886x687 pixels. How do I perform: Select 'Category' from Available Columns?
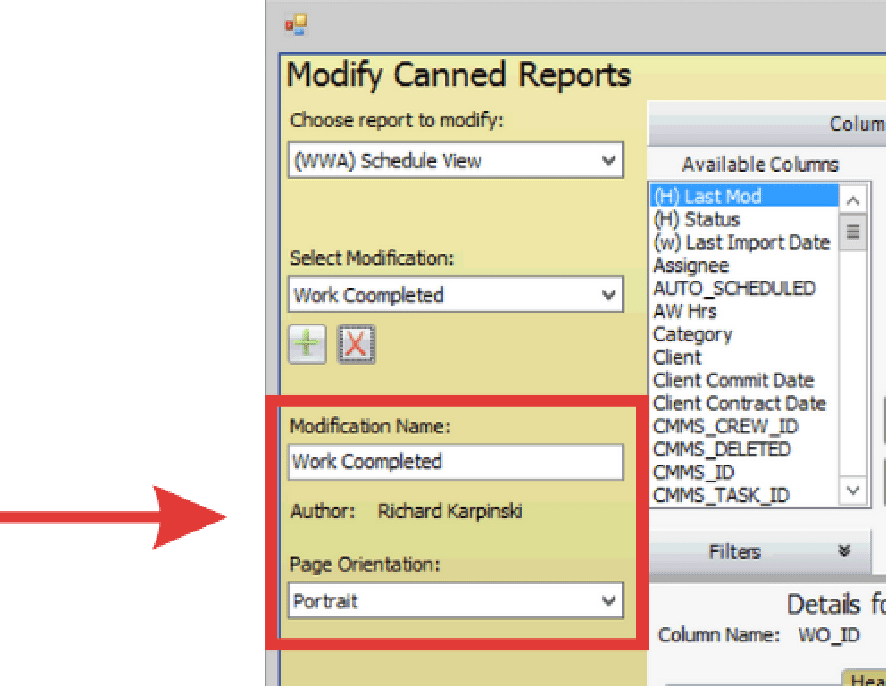[x=692, y=334]
